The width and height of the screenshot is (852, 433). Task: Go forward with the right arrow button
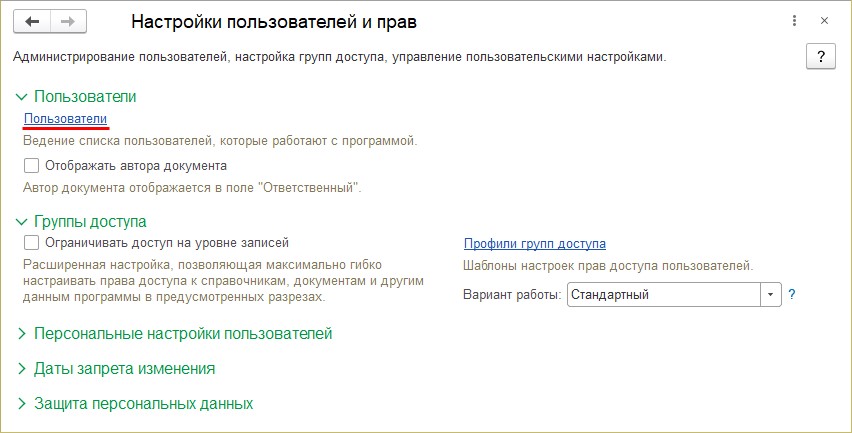[x=68, y=22]
